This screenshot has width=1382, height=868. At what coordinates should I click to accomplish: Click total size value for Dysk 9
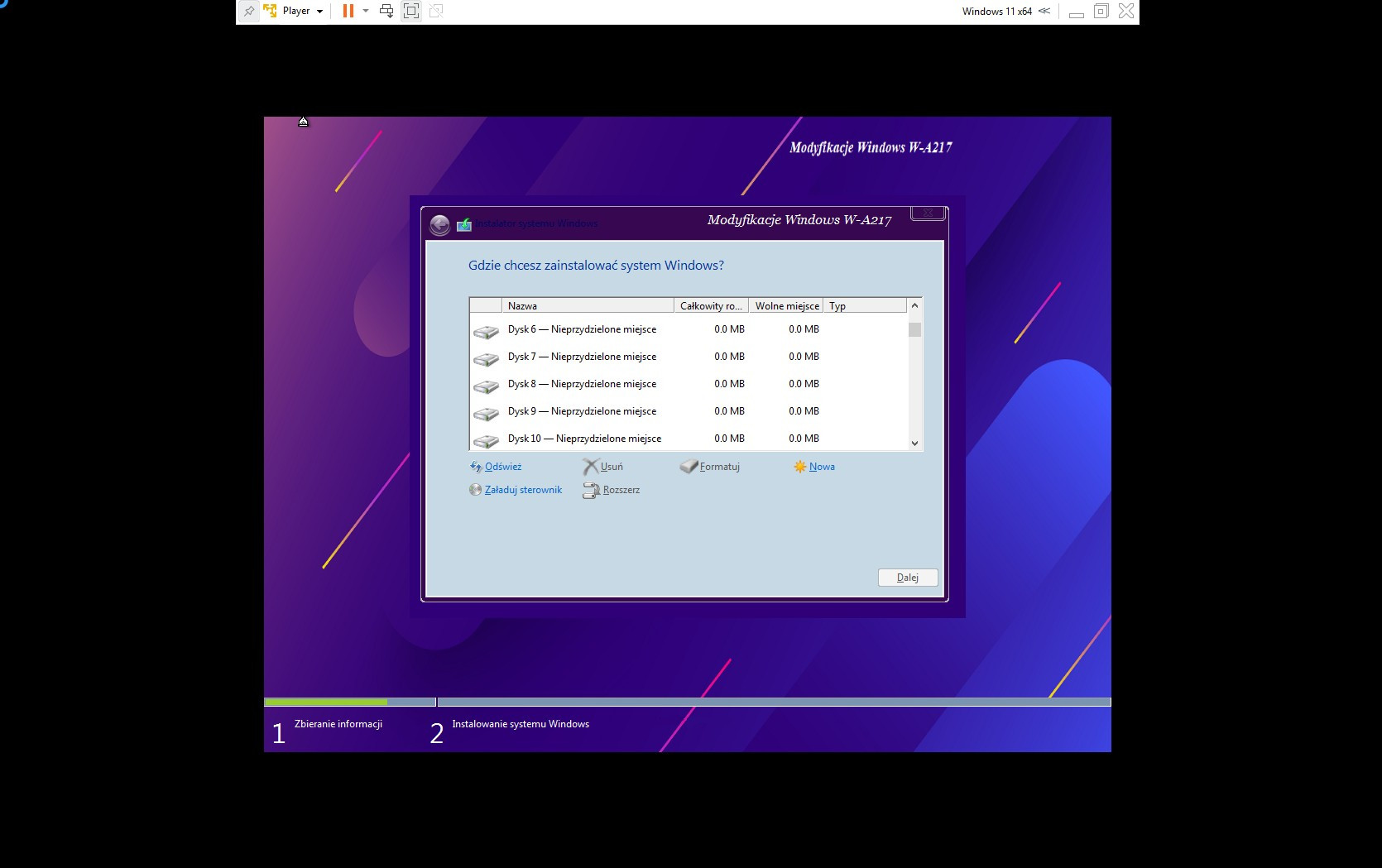coord(729,411)
